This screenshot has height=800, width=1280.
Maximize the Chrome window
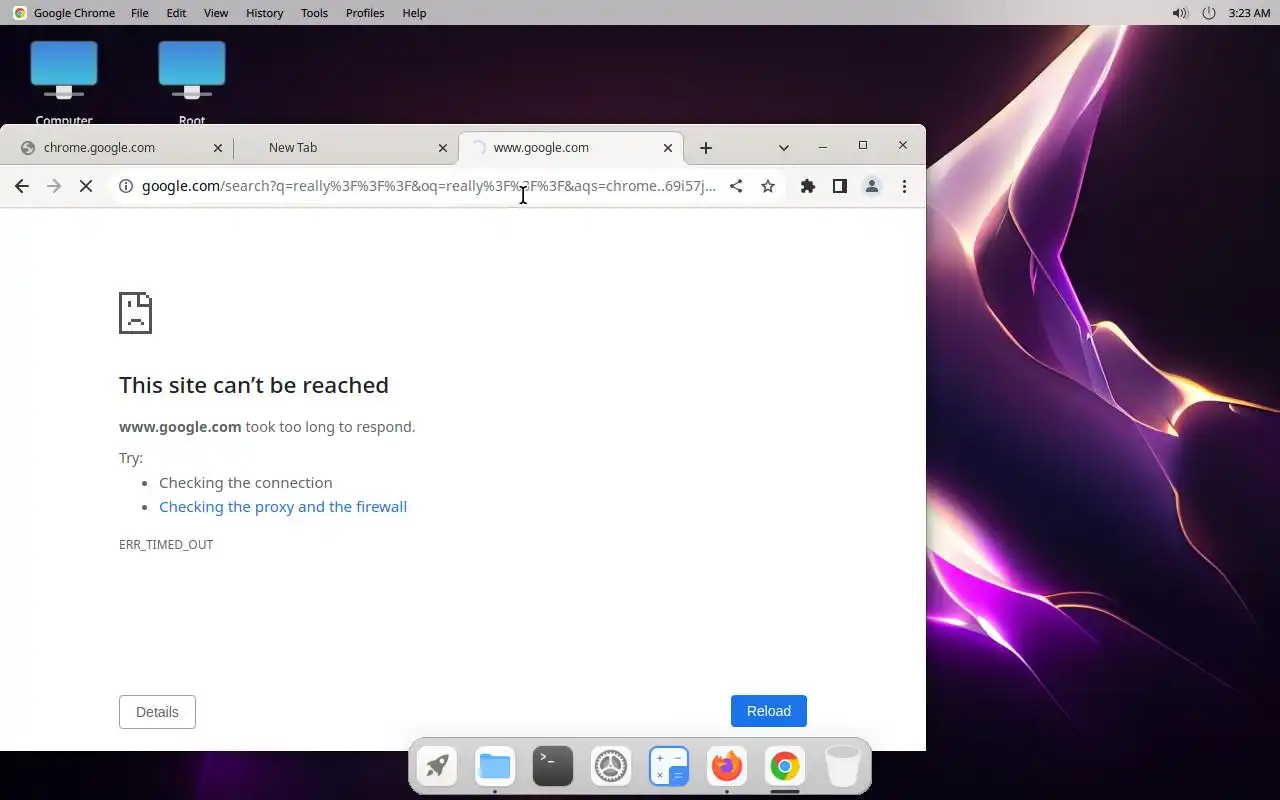(863, 146)
